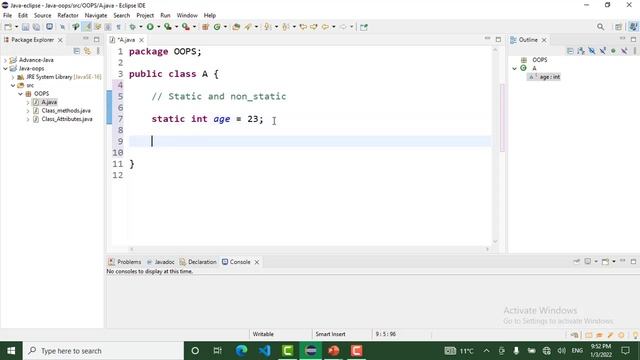Open the File menu
This screenshot has width=640, height=360.
click(x=7, y=15)
